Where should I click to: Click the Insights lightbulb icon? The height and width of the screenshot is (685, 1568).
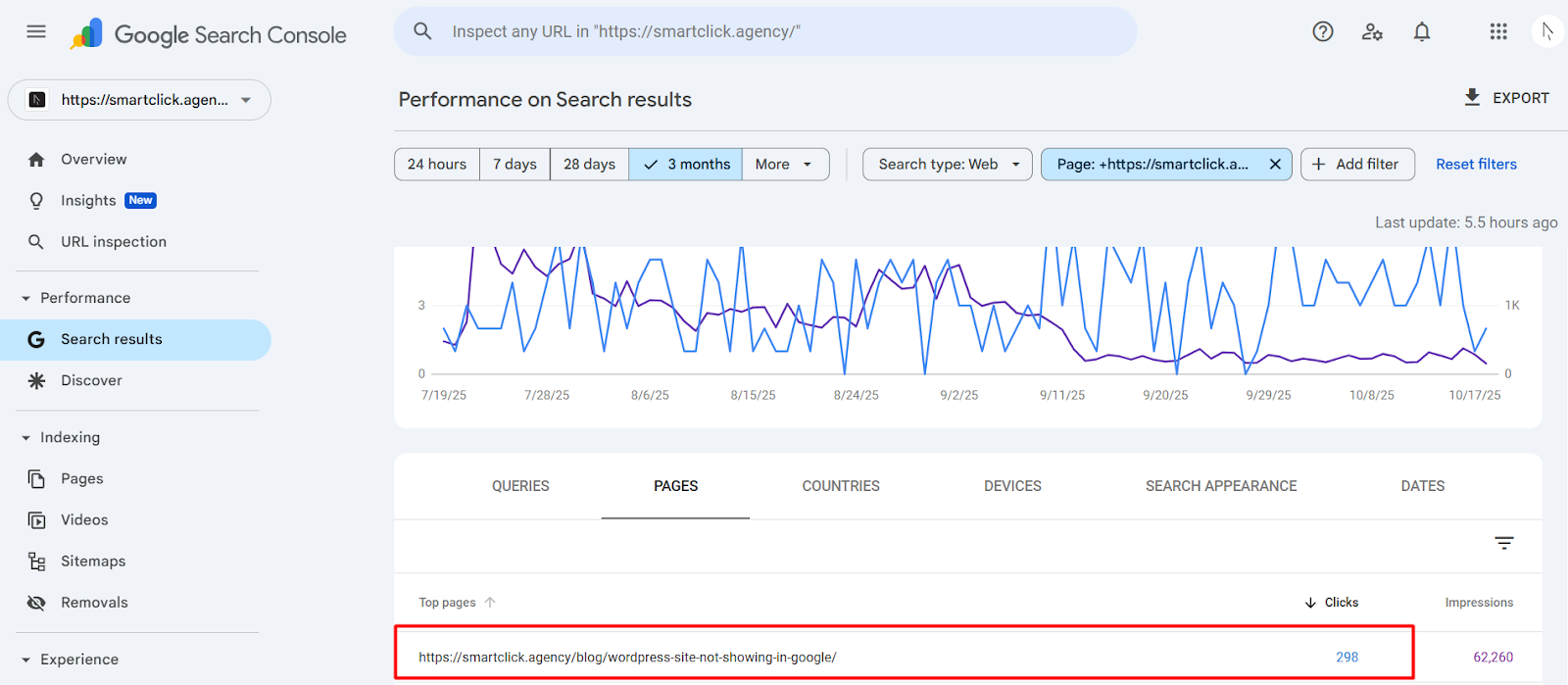coord(36,201)
